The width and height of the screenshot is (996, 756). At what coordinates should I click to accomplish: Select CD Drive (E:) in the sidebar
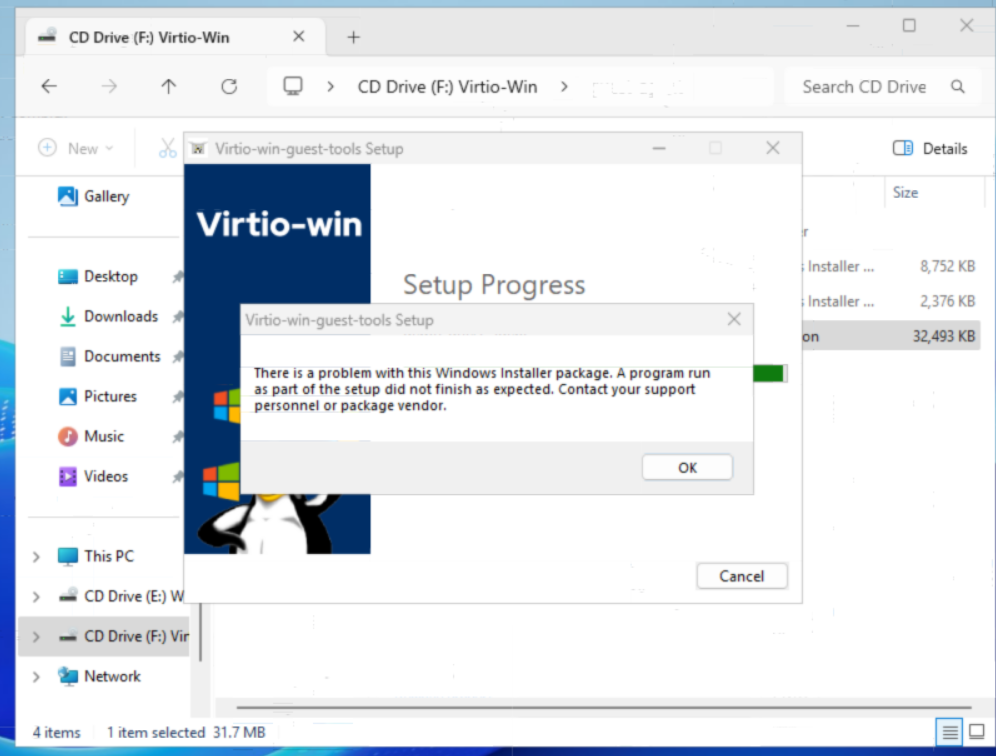120,597
